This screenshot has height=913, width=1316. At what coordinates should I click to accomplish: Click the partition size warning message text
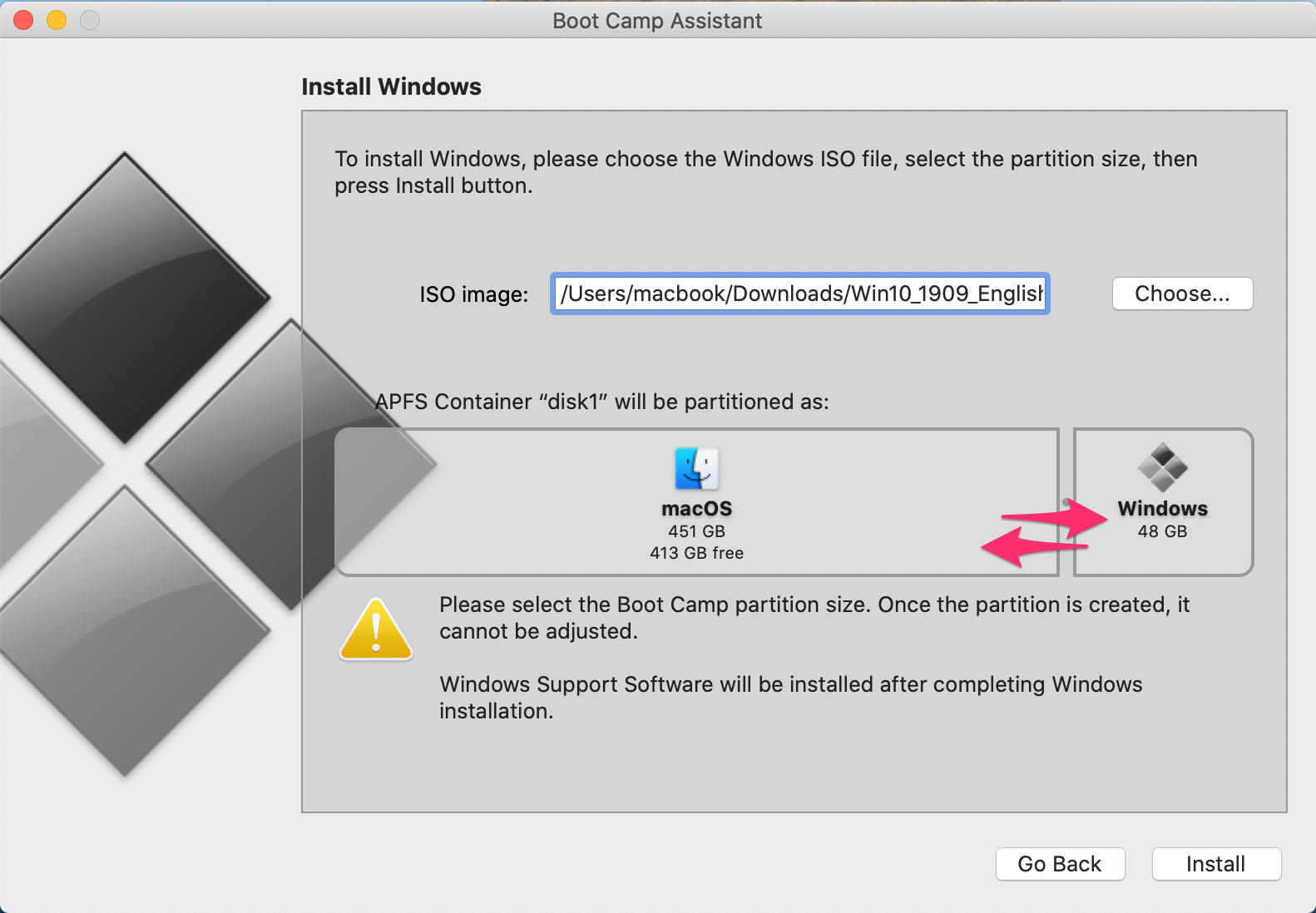pyautogui.click(x=814, y=618)
